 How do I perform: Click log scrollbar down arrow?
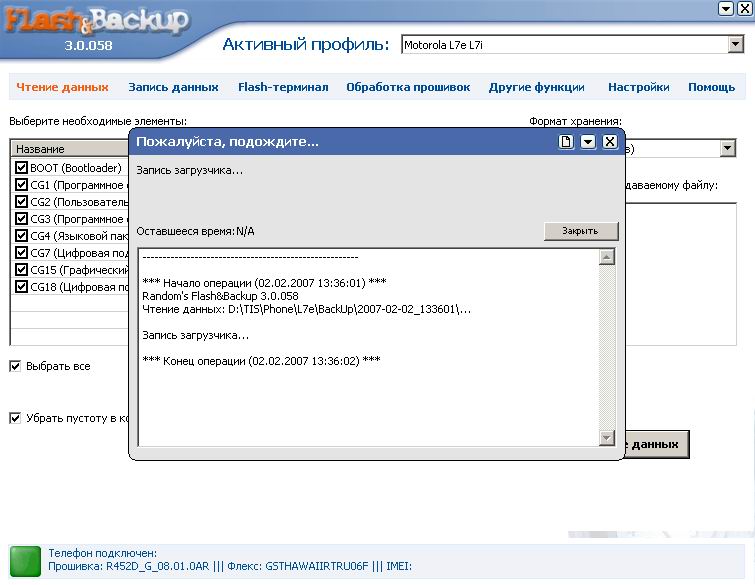point(607,437)
